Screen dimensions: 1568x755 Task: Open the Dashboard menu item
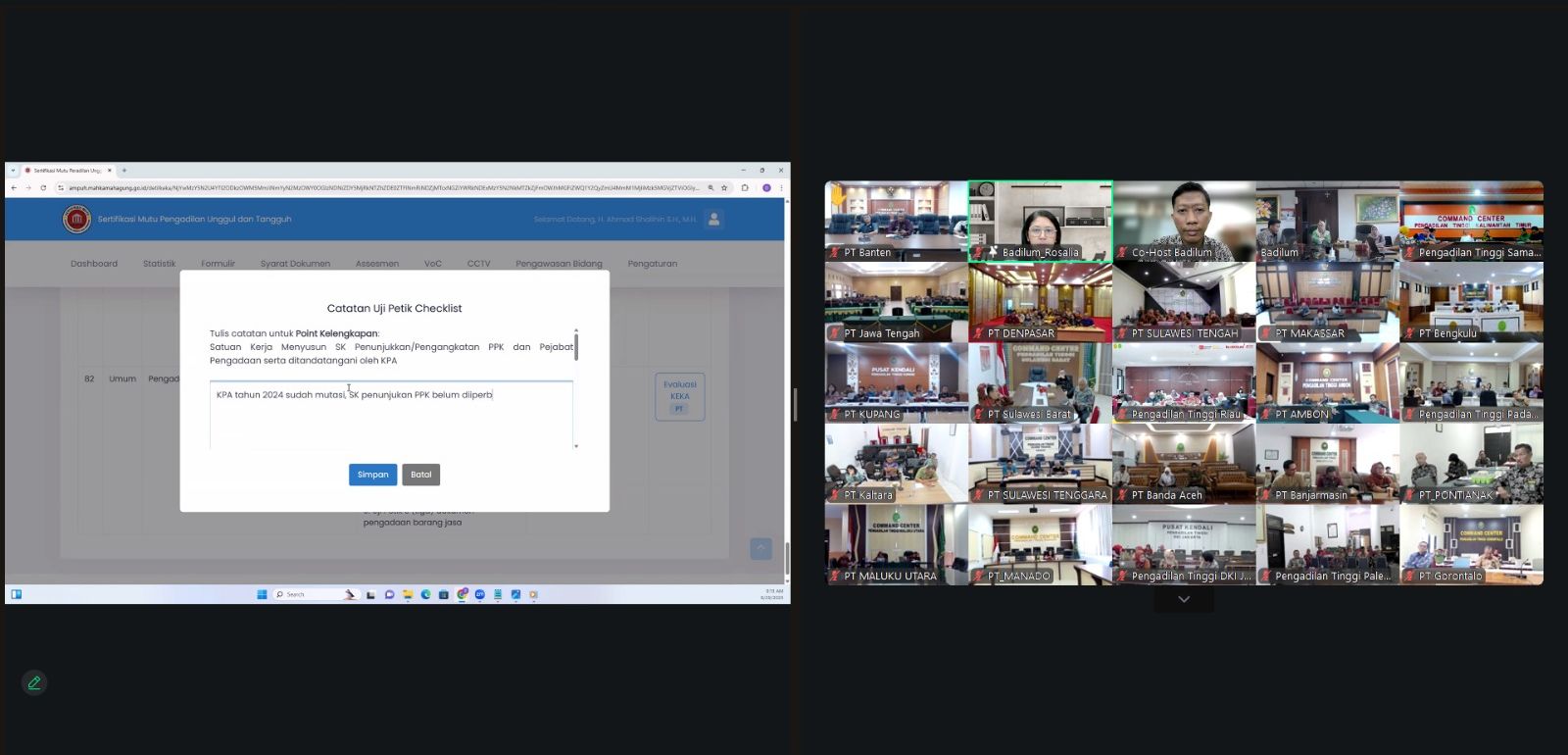(94, 264)
